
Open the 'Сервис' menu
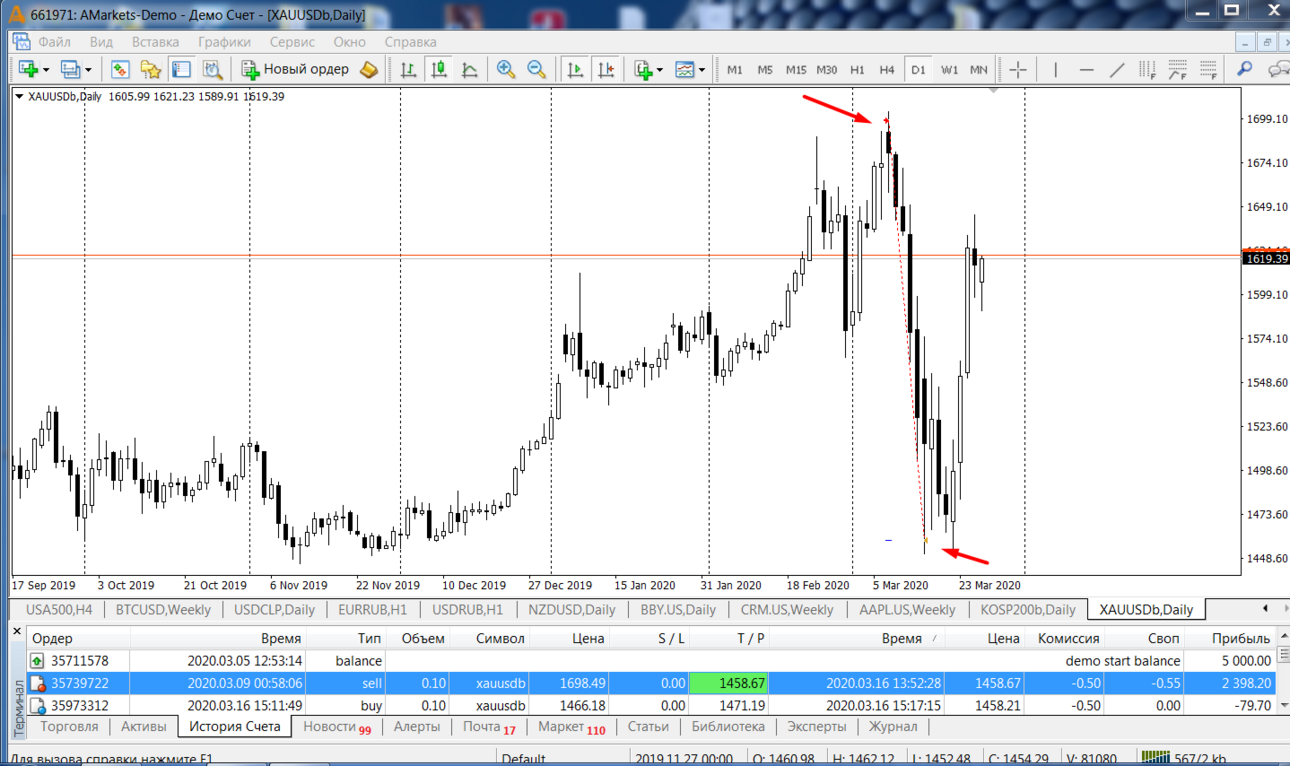292,42
